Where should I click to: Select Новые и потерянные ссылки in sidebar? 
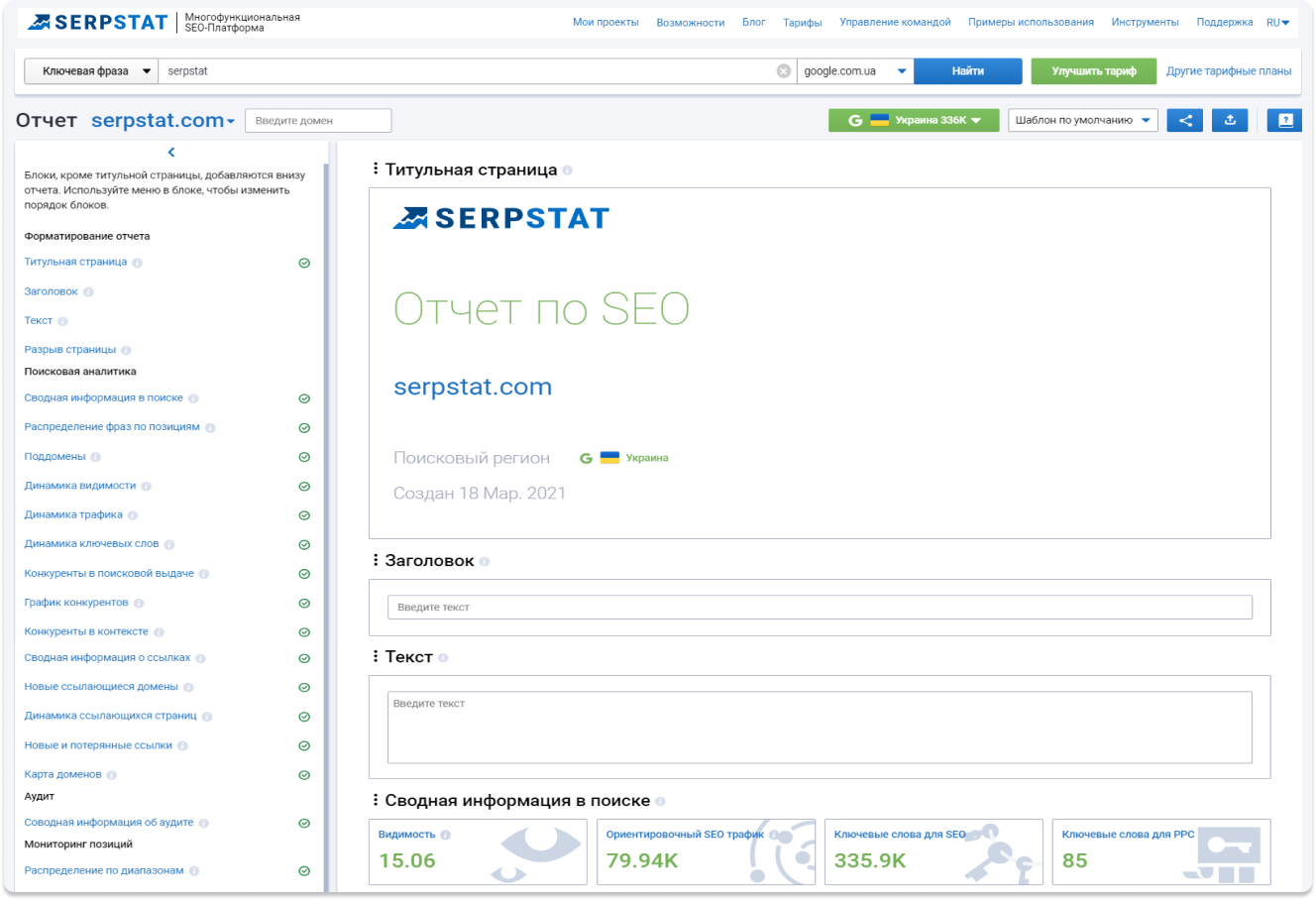[98, 745]
